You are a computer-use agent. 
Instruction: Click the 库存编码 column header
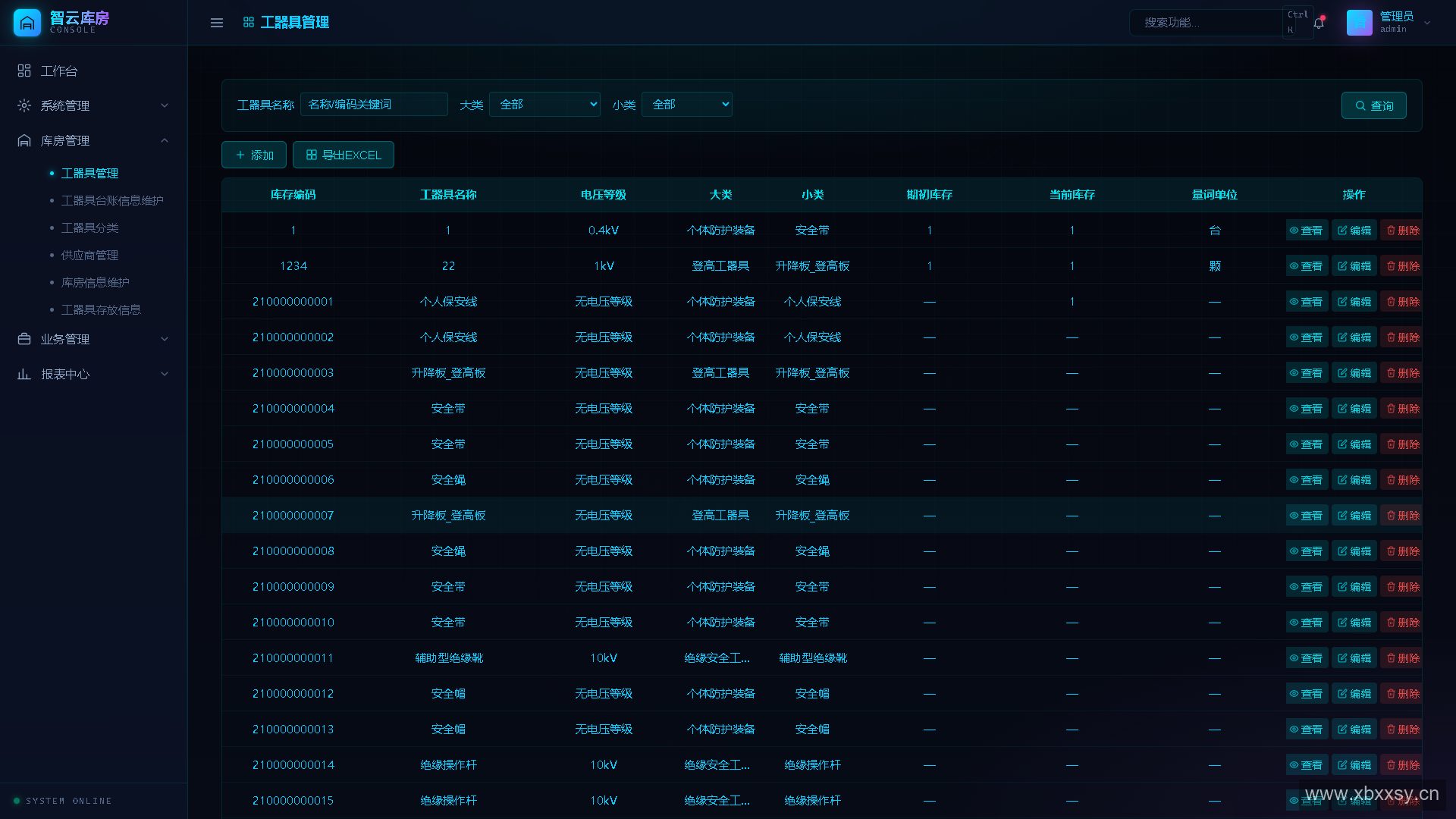[293, 195]
